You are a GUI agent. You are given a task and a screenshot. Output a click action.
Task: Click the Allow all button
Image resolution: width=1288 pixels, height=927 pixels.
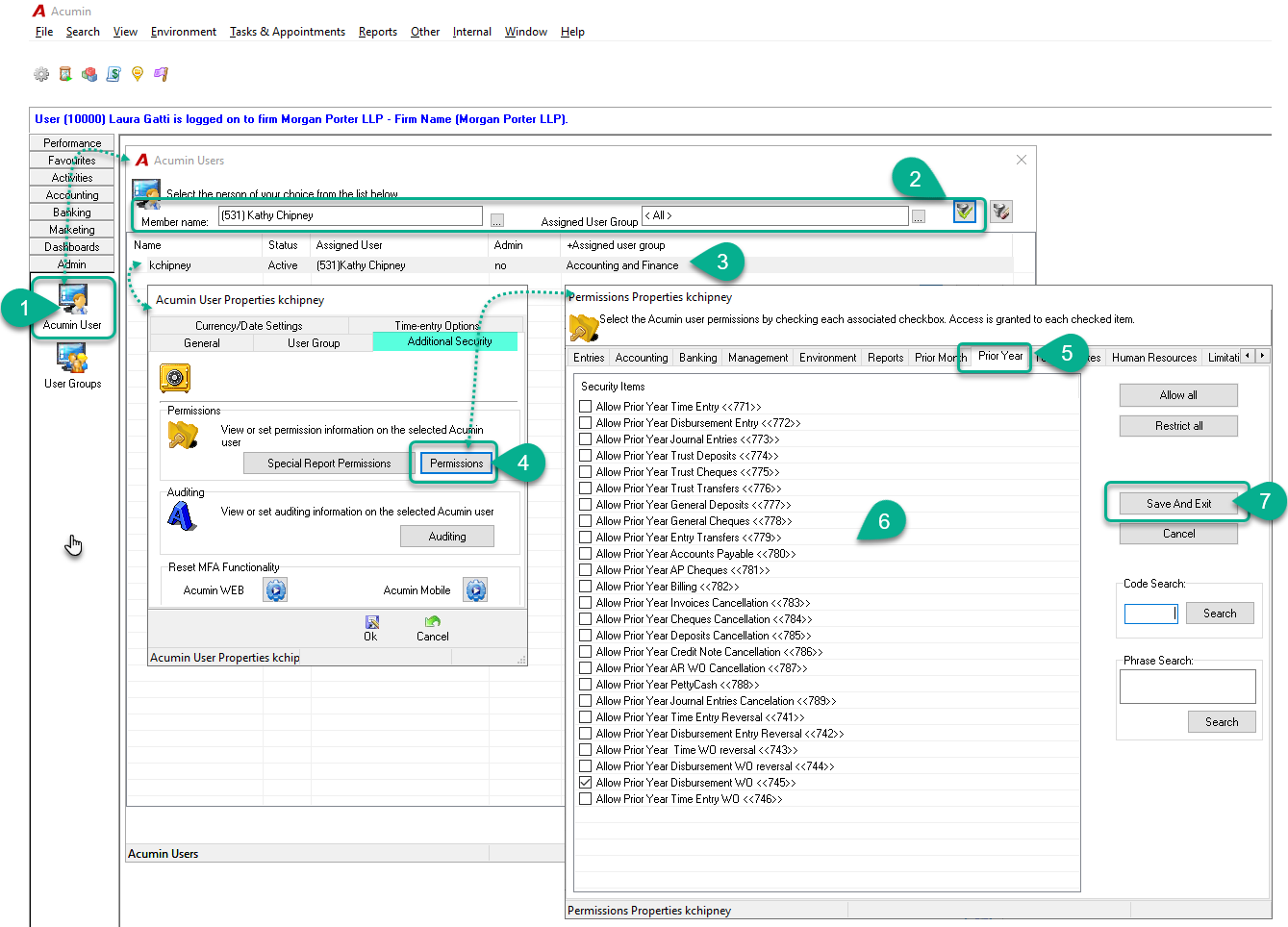pyautogui.click(x=1178, y=395)
